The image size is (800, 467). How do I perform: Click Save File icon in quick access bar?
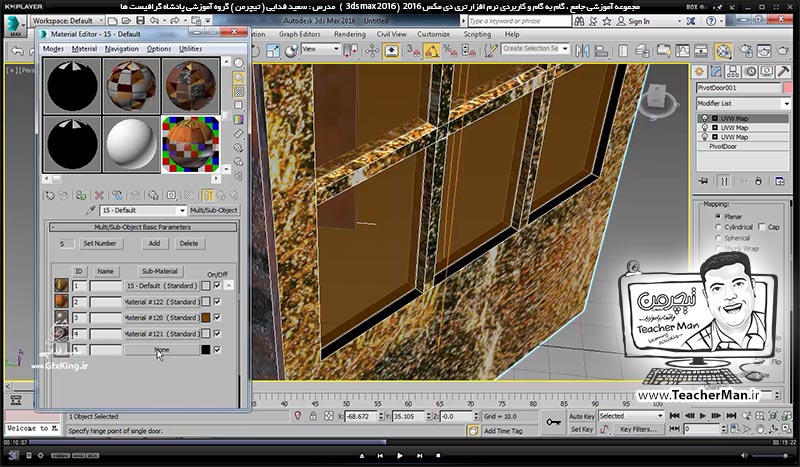[x=140, y=20]
